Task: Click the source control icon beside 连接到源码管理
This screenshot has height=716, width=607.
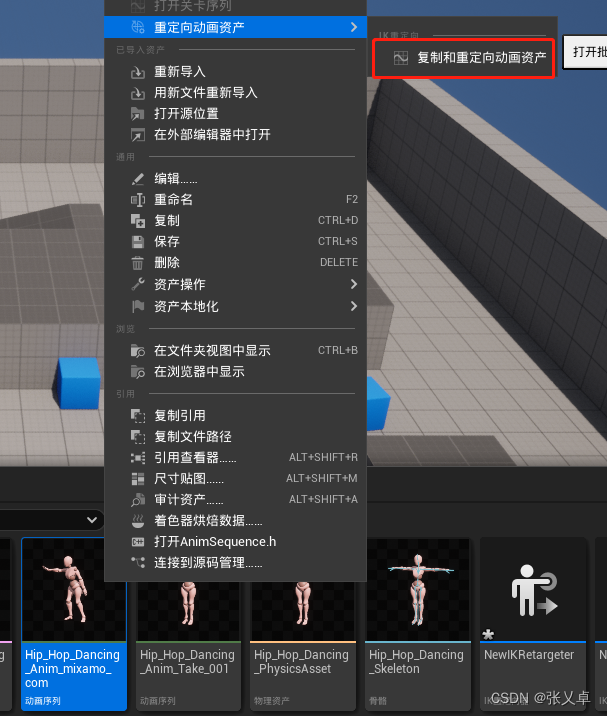Action: click(138, 563)
